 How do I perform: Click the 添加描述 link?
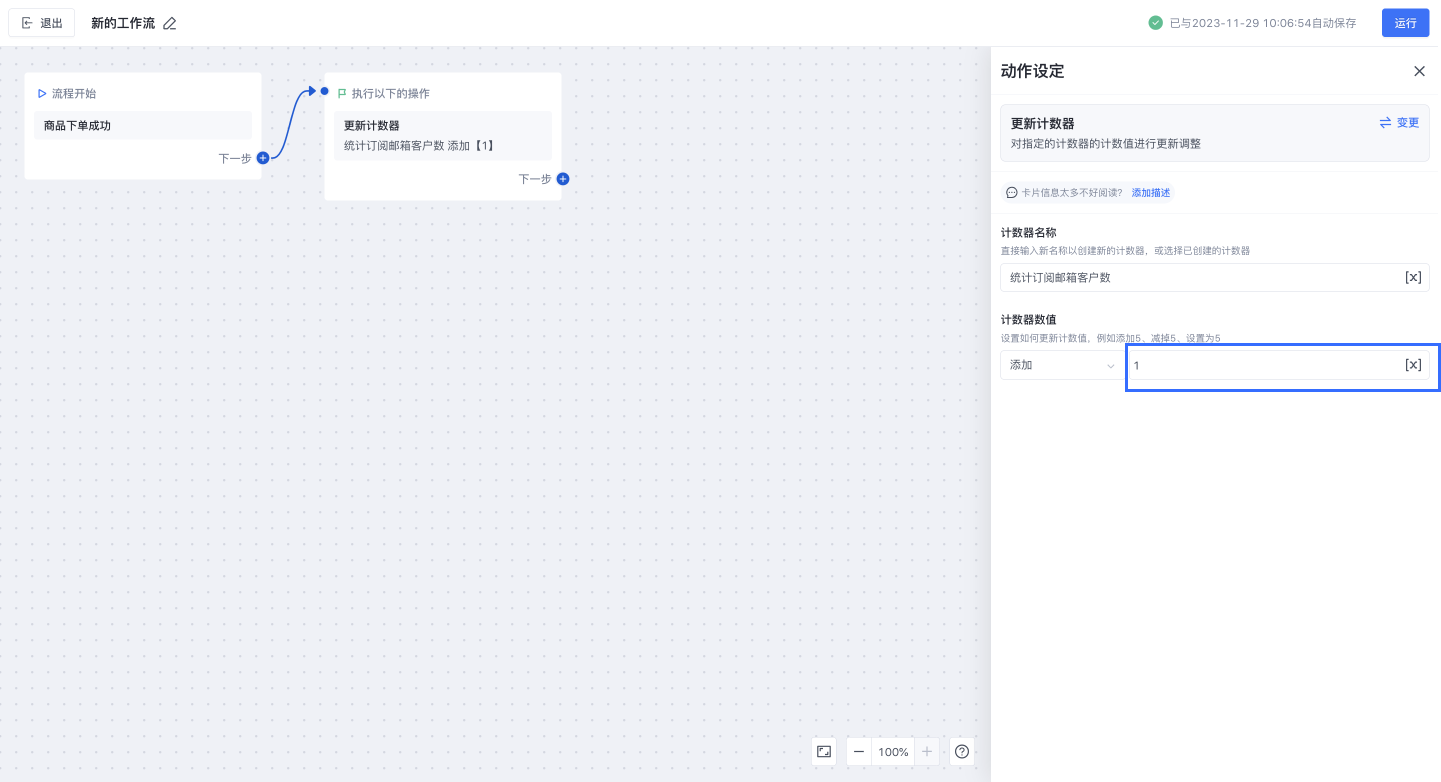coord(1151,192)
